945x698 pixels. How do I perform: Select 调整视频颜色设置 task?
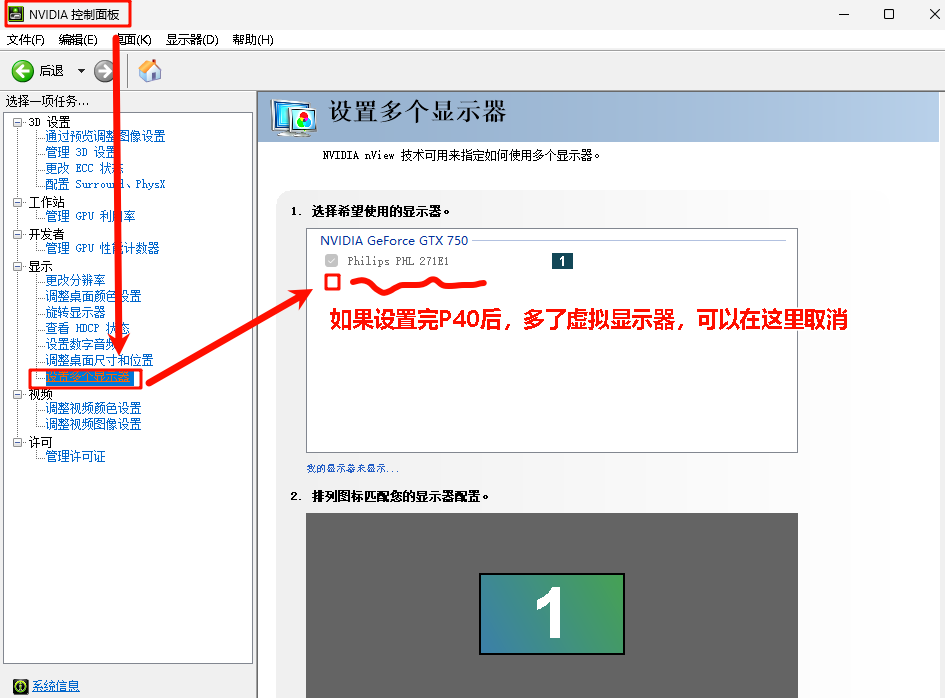point(93,408)
